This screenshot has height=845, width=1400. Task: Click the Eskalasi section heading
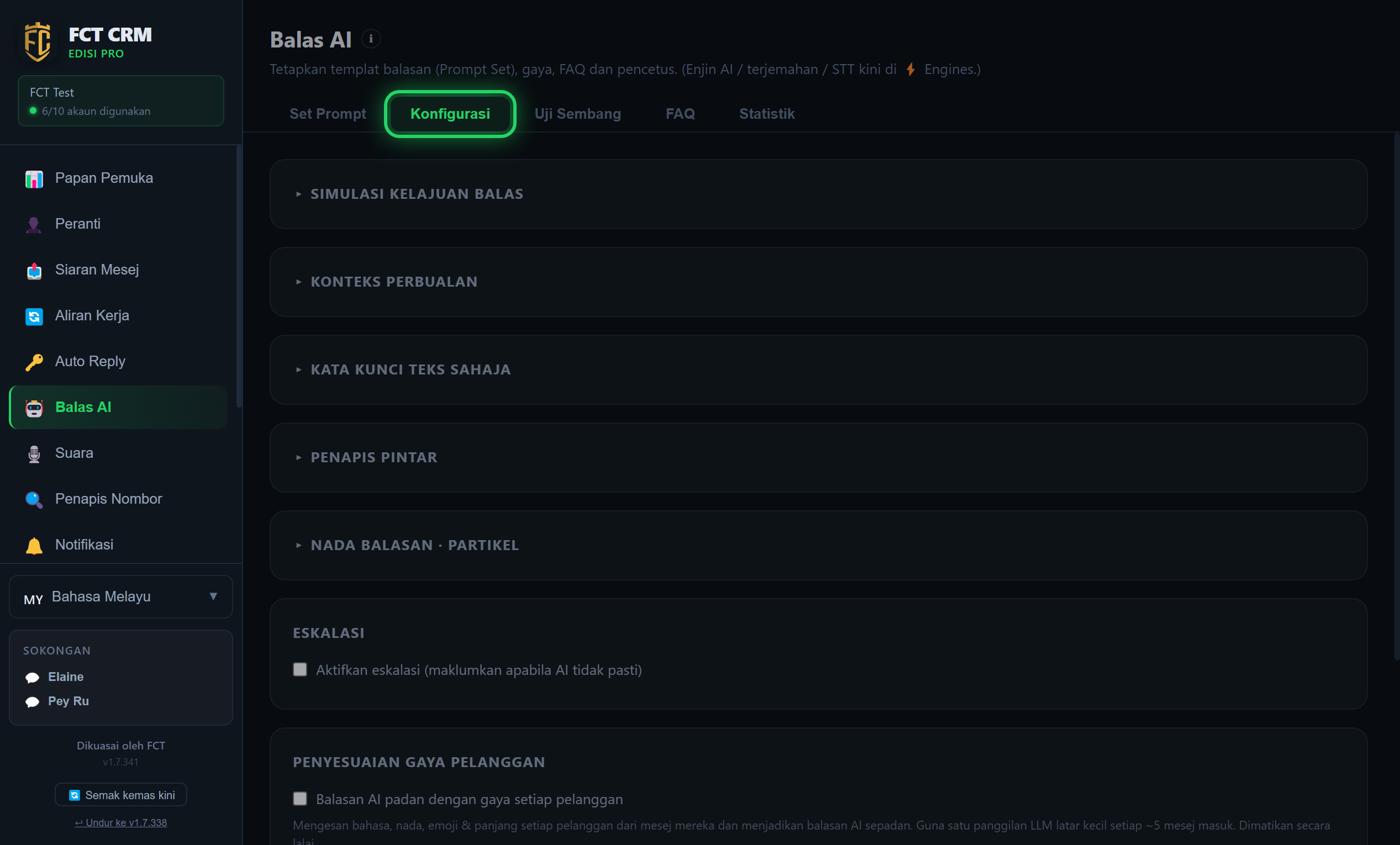(x=328, y=633)
